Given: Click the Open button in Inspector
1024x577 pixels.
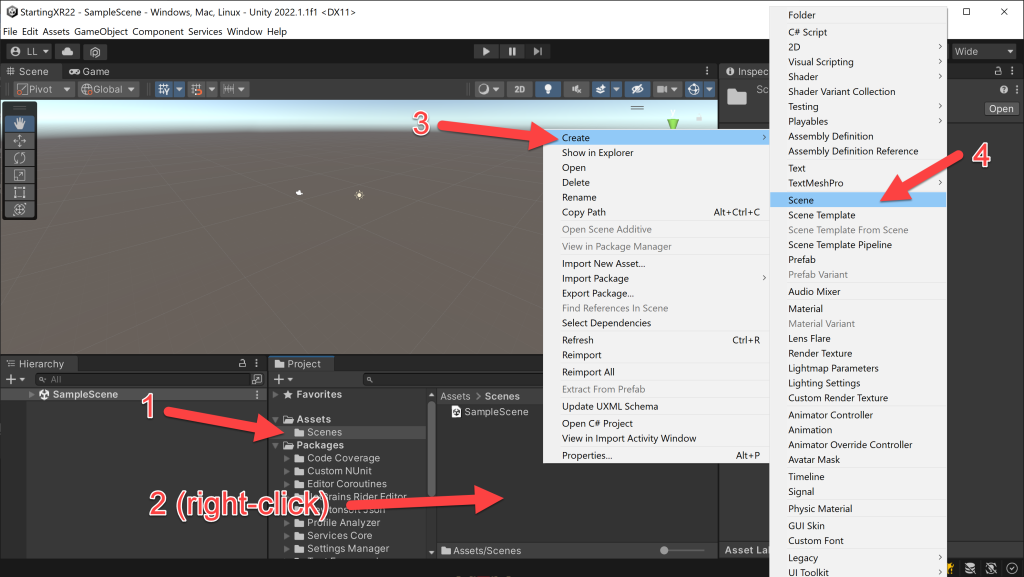Looking at the screenshot, I should (x=1000, y=109).
